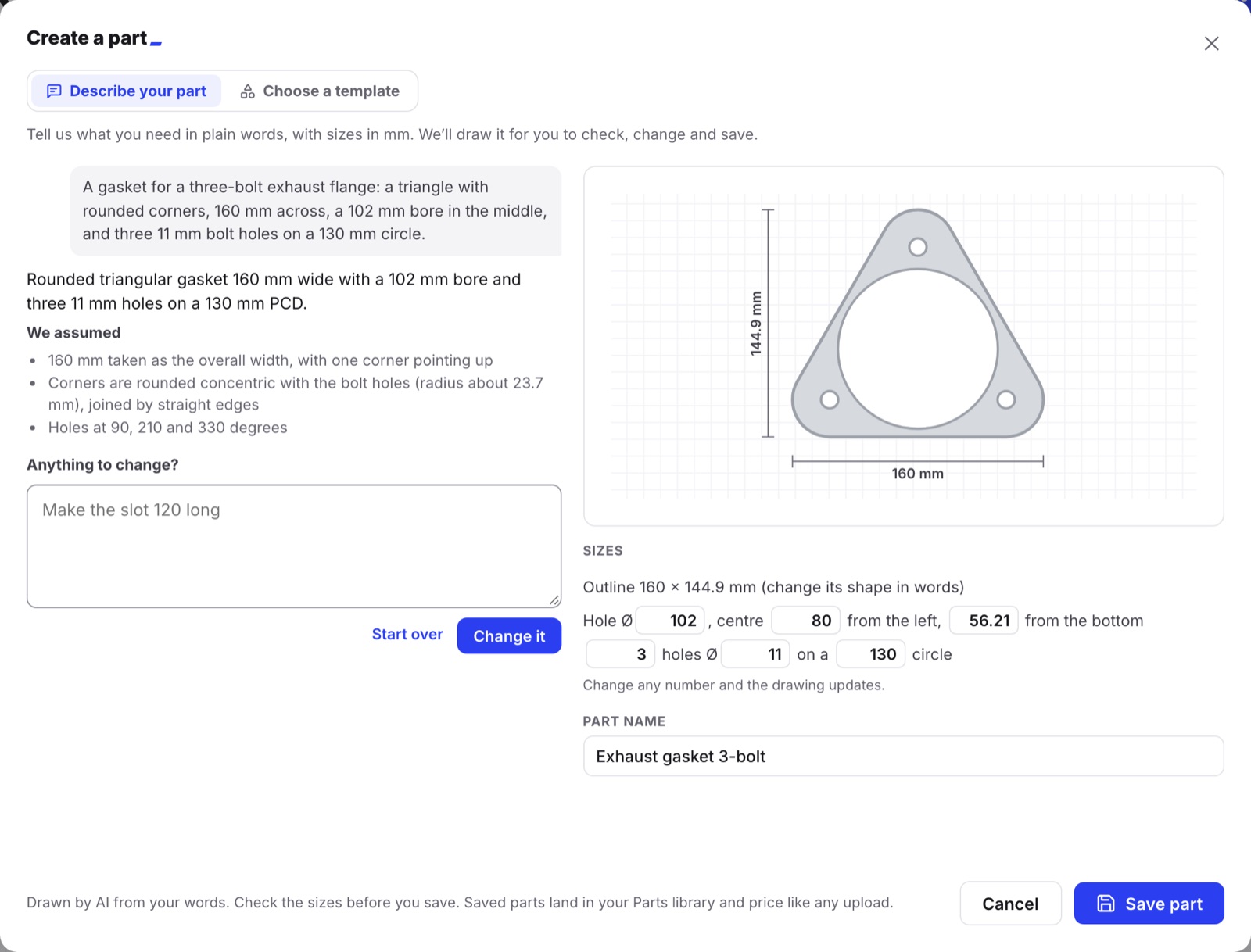
Task: Edit the 130 circle diameter field
Action: (871, 654)
